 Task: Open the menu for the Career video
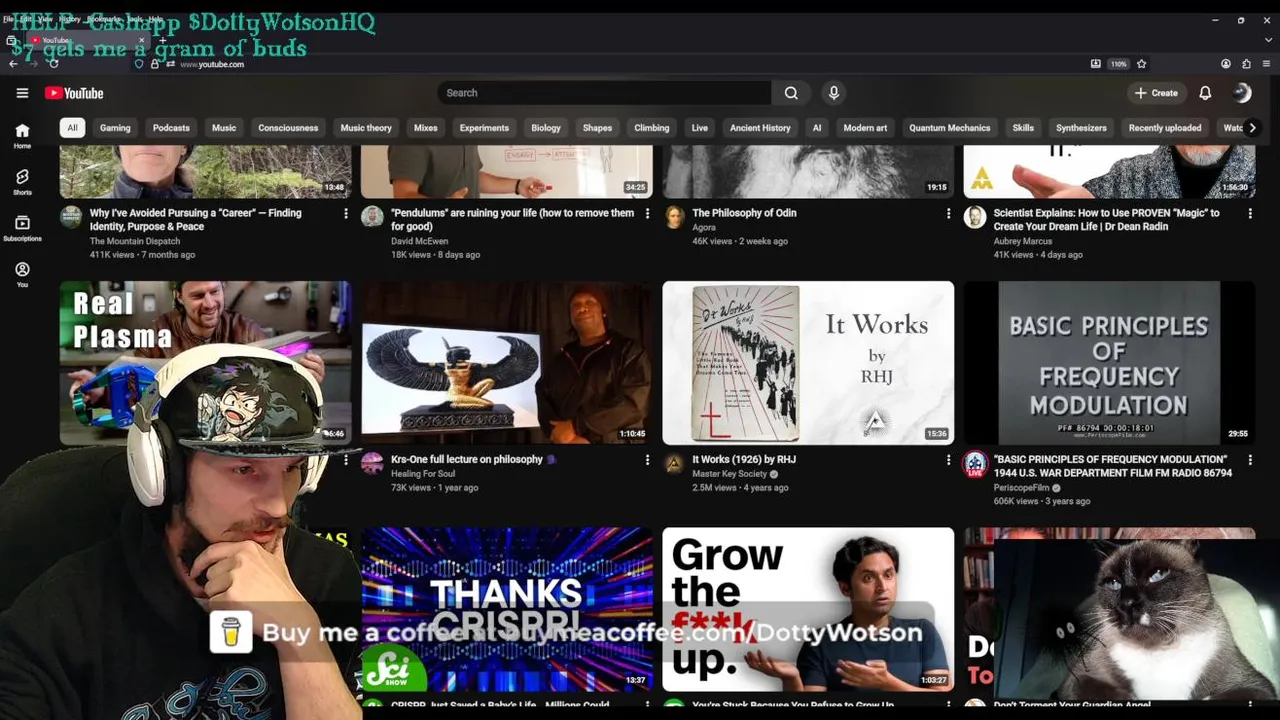tap(346, 213)
